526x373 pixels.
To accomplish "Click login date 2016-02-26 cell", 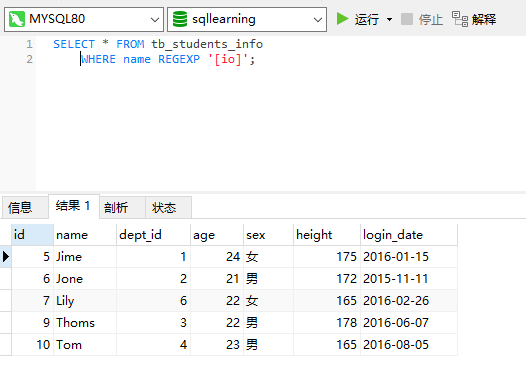I will (x=409, y=301).
